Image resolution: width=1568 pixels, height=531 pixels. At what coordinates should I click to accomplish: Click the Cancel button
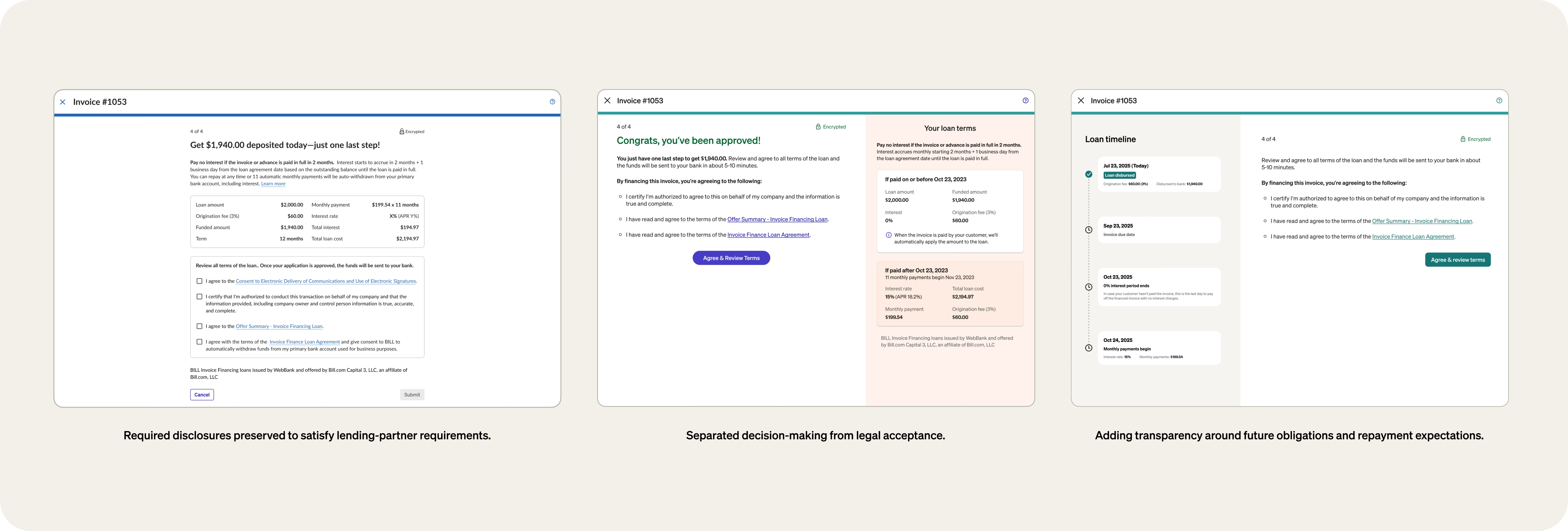tap(201, 395)
